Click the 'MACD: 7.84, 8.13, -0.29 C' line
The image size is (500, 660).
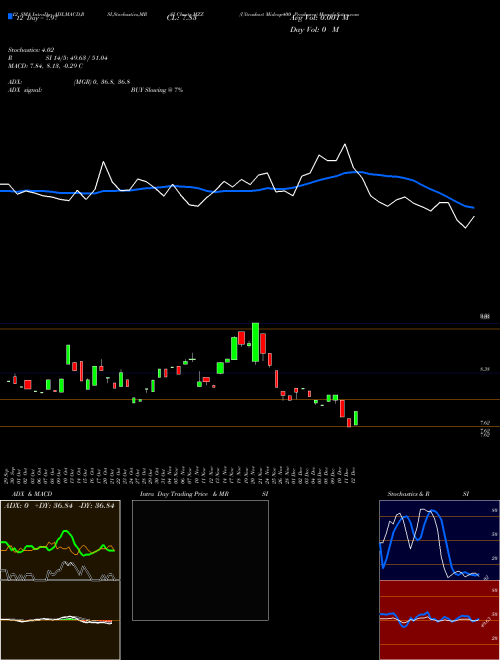pos(45,66)
